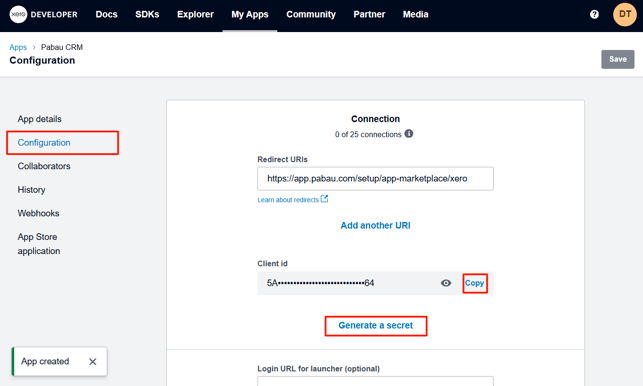The image size is (643, 386).
Task: Select Collaborators in the sidebar
Action: [x=44, y=166]
